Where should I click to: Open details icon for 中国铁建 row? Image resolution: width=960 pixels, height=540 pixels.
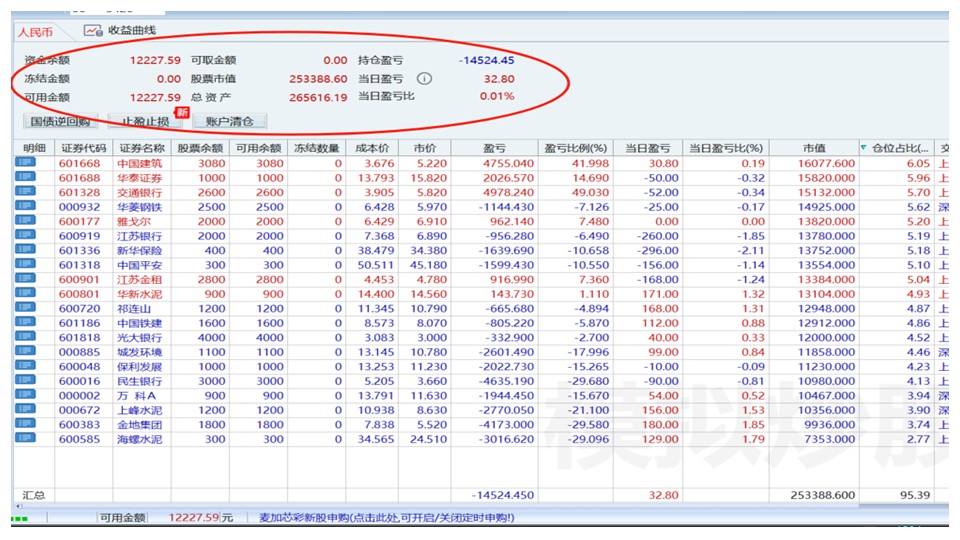(25, 322)
